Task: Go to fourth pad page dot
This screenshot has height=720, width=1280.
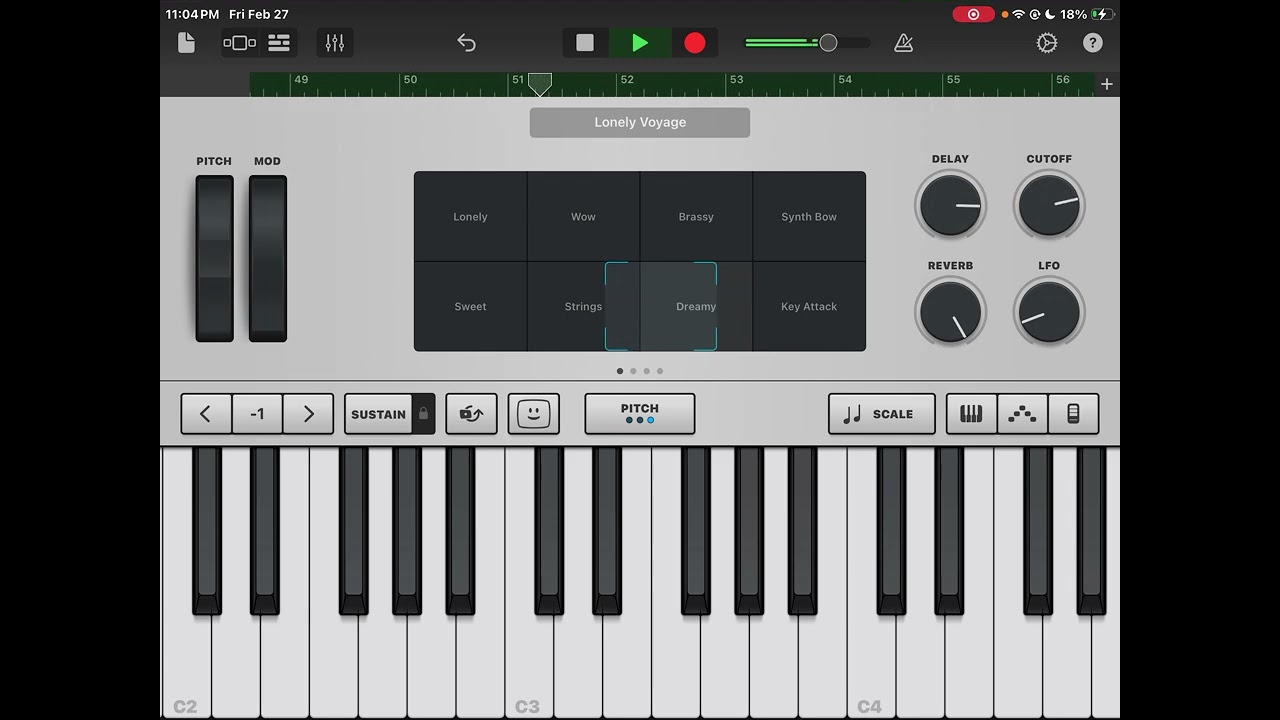Action: click(660, 371)
